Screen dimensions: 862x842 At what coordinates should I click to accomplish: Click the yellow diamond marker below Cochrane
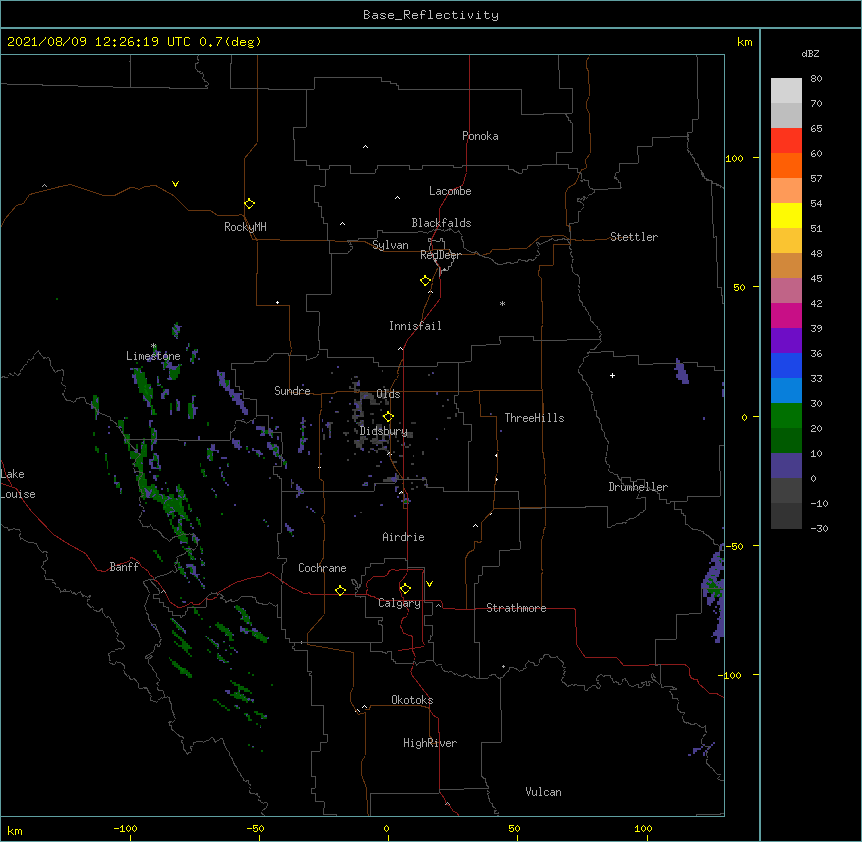tap(340, 590)
